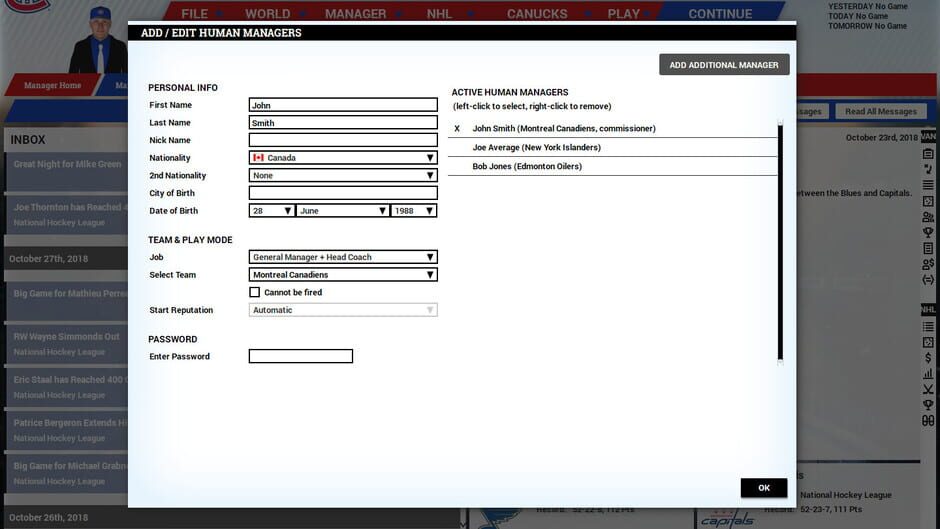Open inbox message Big Game for Mathieu Perreault
The image size is (940, 529).
(x=66, y=301)
